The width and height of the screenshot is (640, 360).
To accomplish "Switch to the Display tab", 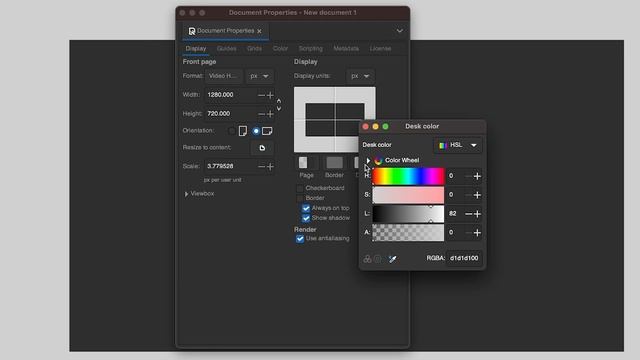I will pos(196,49).
